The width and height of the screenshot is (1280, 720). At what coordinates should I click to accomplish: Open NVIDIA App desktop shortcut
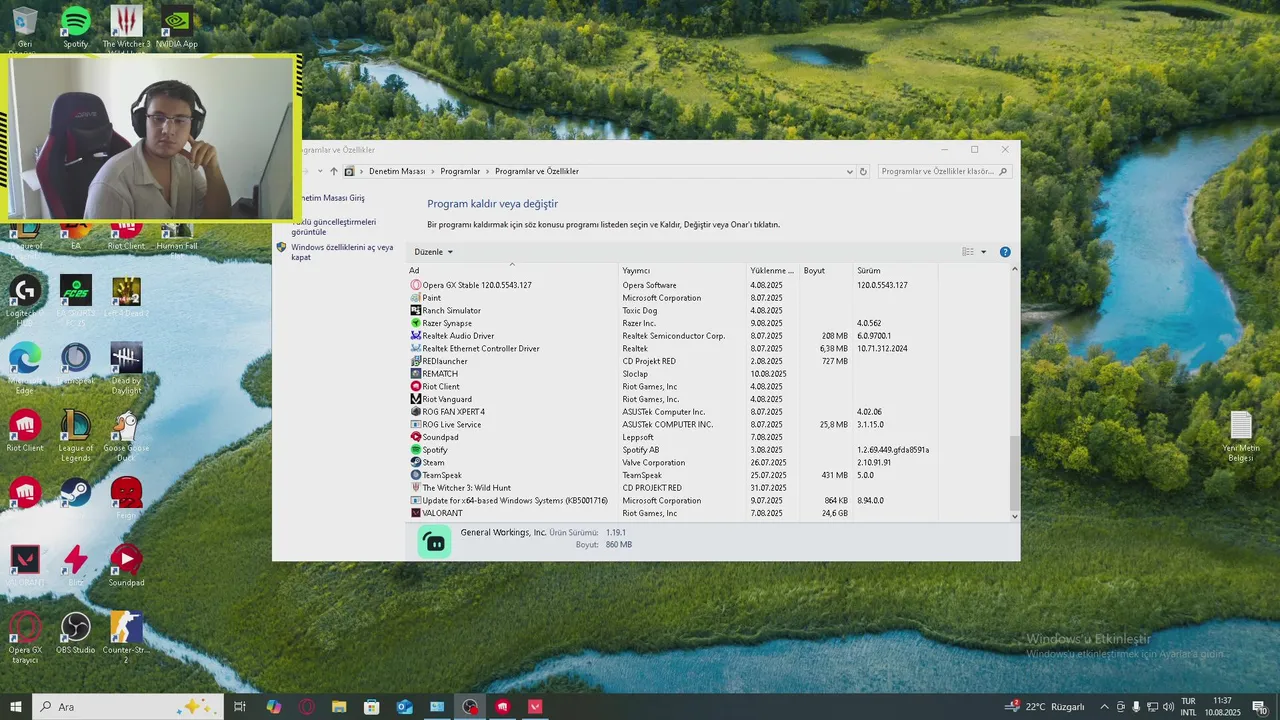tap(177, 28)
